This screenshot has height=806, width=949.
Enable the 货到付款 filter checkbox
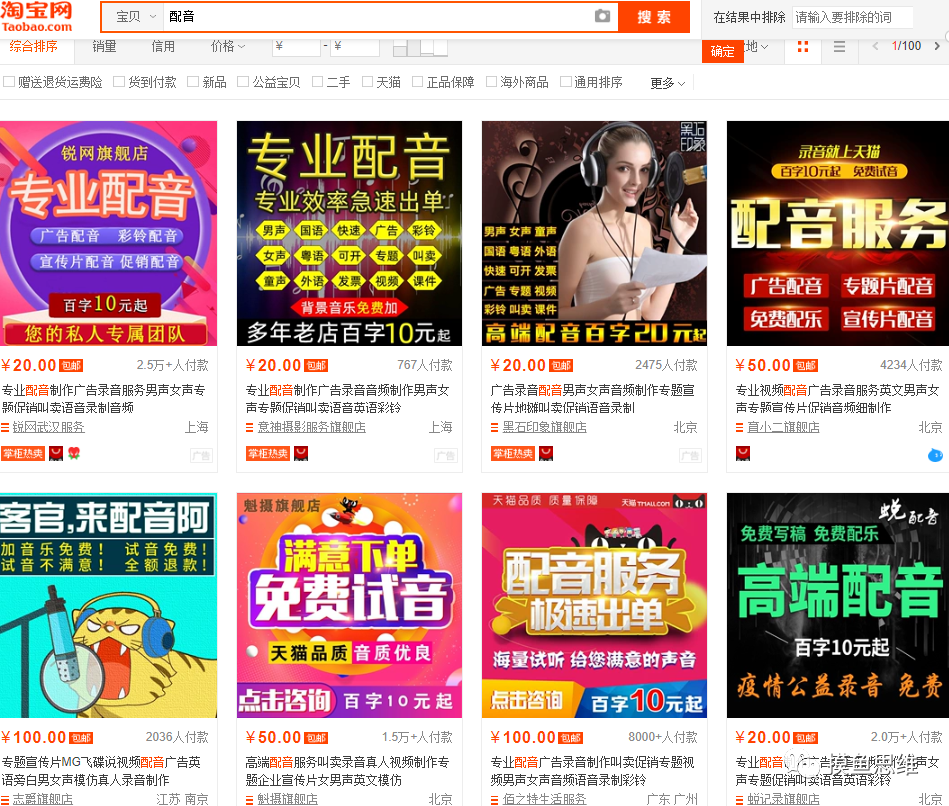(x=119, y=82)
